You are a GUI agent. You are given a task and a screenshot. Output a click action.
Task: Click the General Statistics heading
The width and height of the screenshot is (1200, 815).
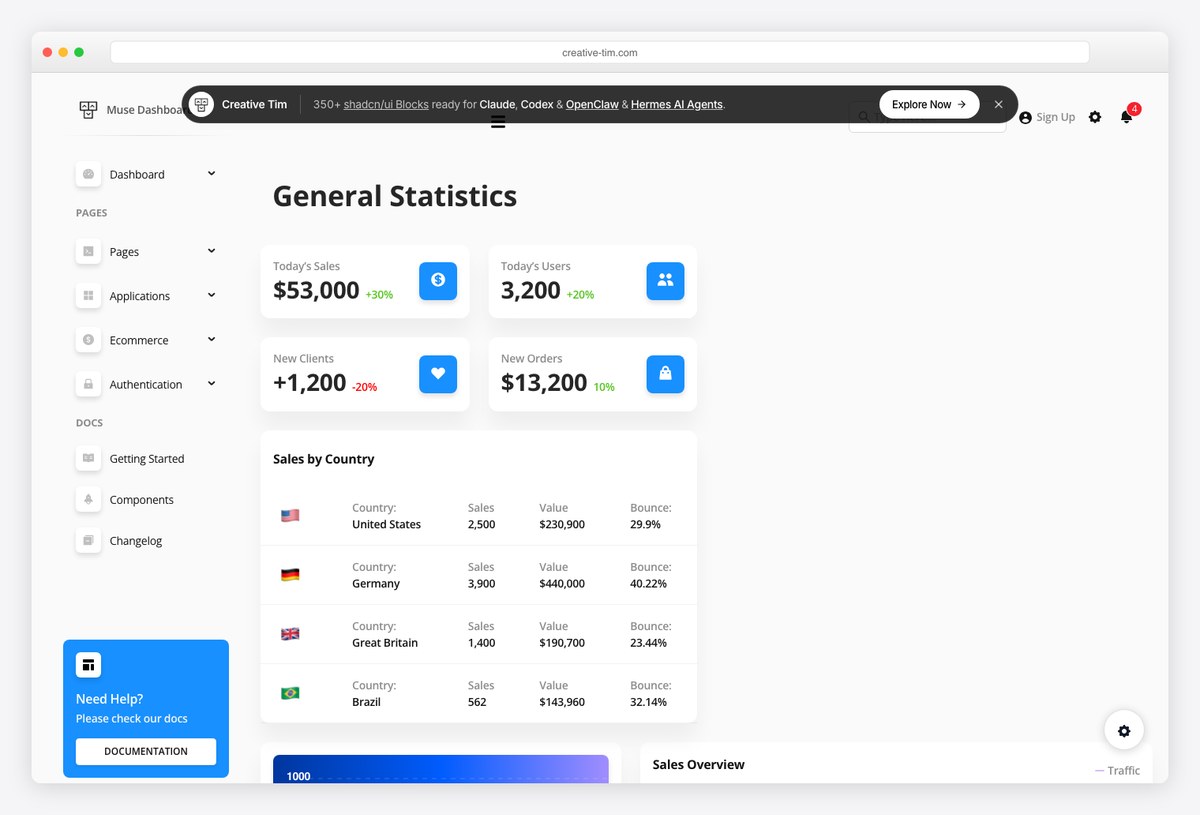point(395,196)
